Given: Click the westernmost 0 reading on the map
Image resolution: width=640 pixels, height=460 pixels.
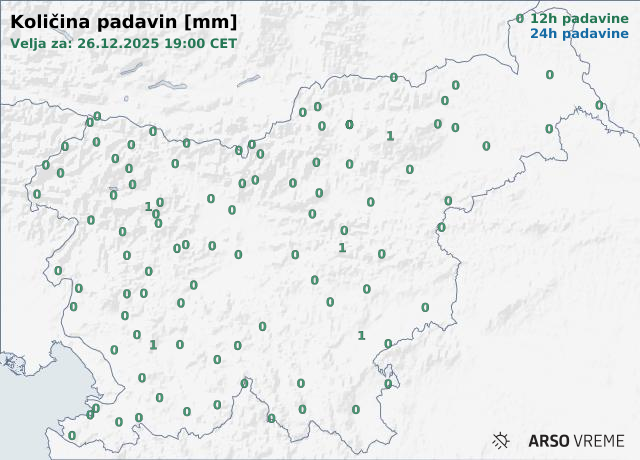Looking at the screenshot, I should [37, 194].
